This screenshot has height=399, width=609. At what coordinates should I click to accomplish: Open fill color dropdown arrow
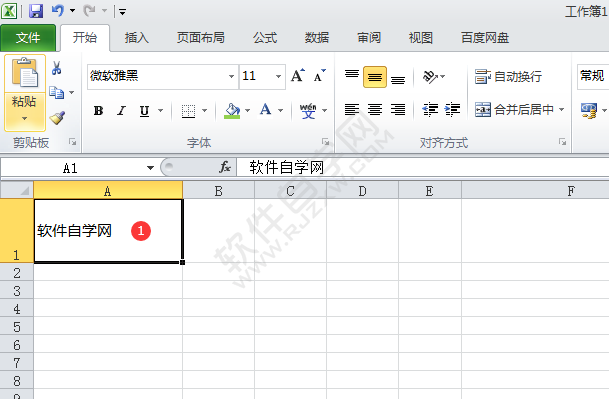pos(247,111)
